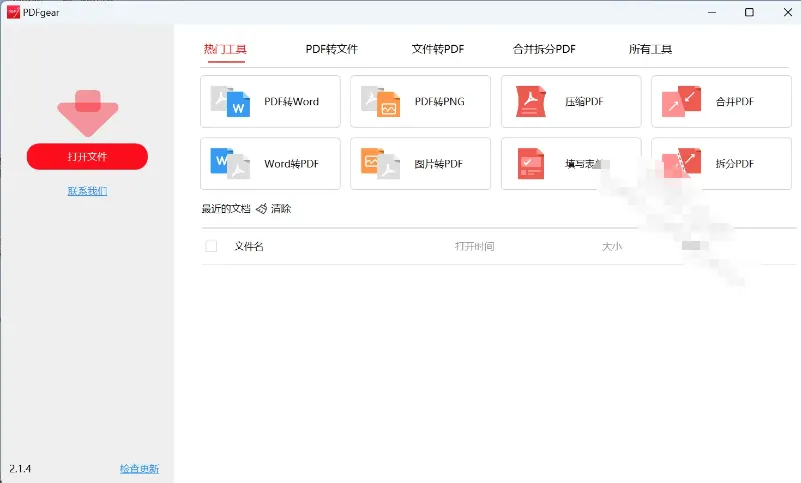Viewport: 801px width, 483px height.
Task: Maximize the PDFgear window
Action: click(x=749, y=12)
